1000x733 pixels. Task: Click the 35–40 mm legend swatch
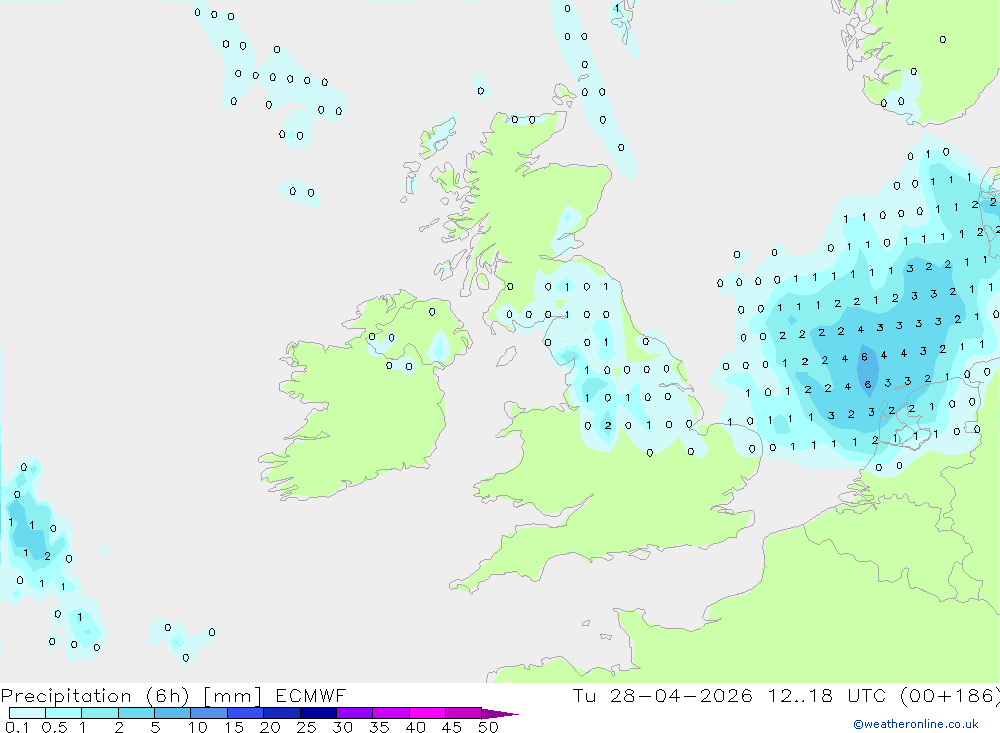391,713
